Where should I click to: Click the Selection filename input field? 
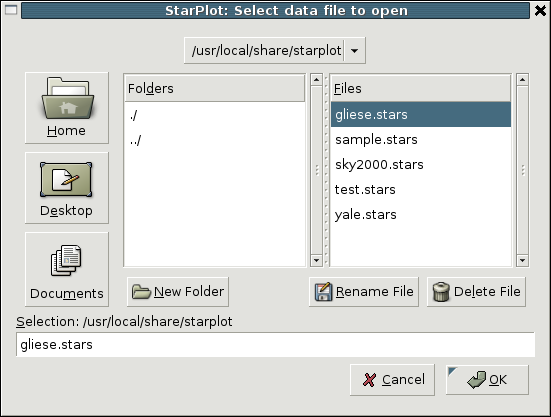(276, 345)
